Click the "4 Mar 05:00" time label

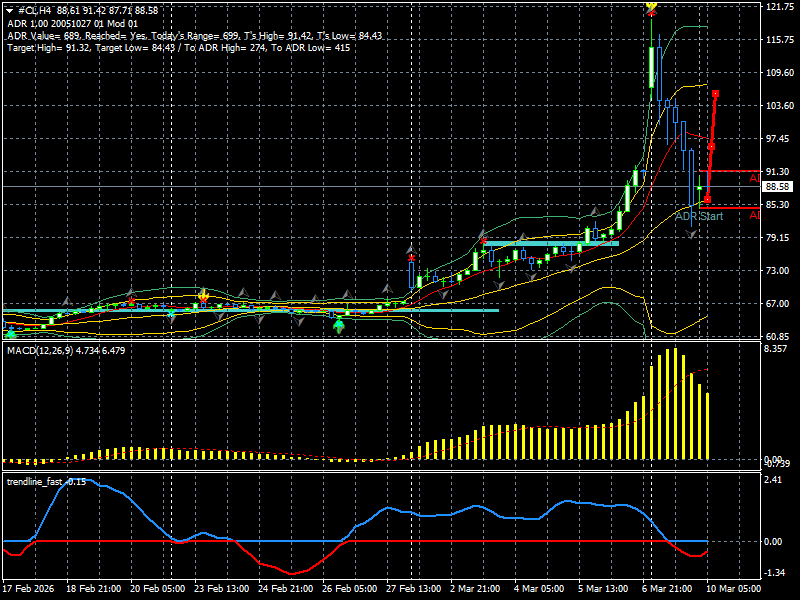(x=539, y=588)
